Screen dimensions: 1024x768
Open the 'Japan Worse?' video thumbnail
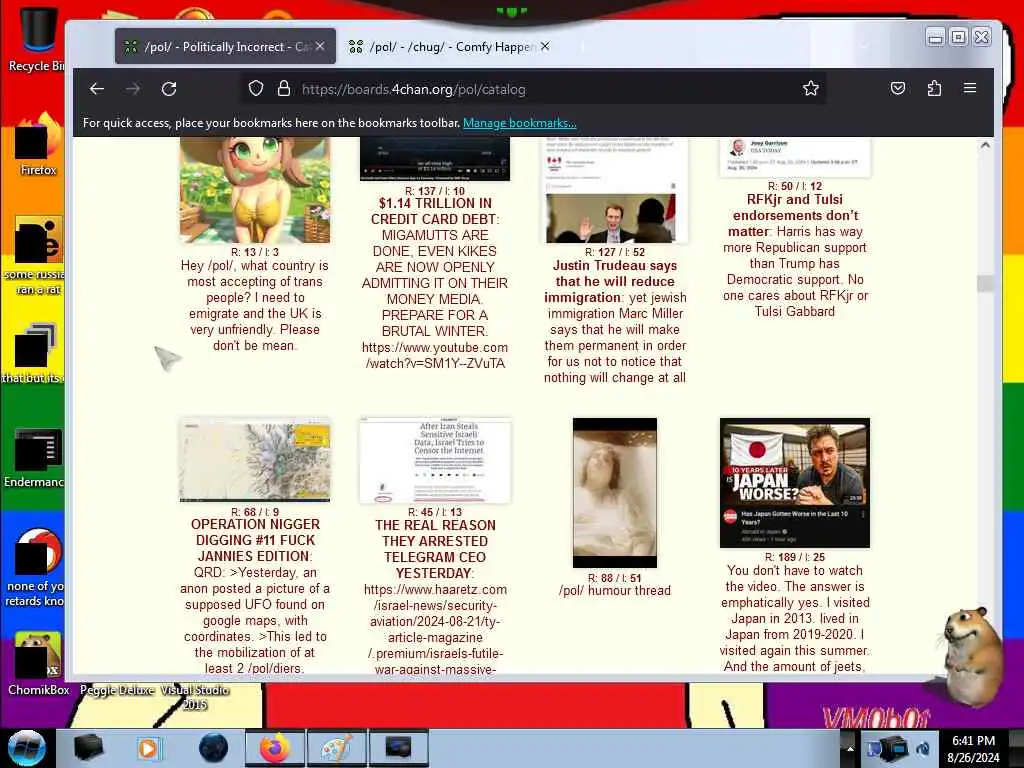point(795,483)
